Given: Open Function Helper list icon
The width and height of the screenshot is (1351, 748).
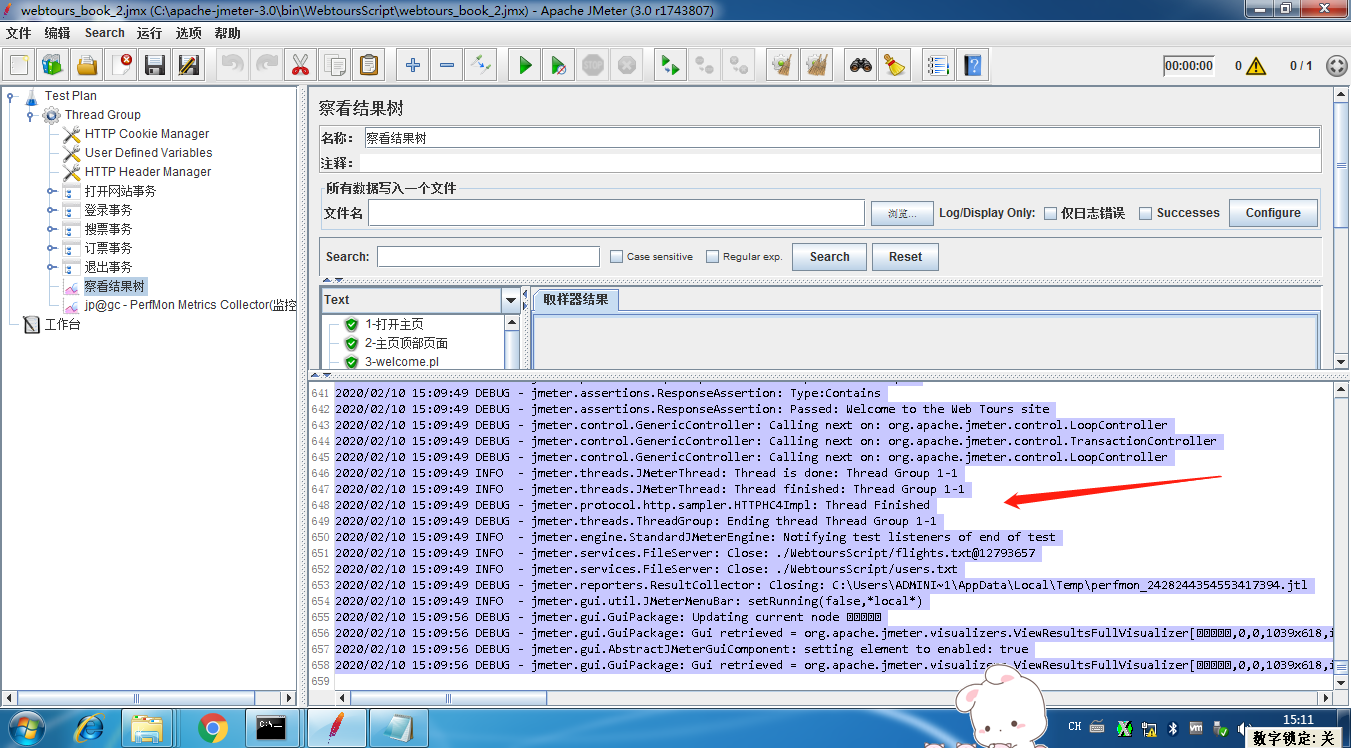Looking at the screenshot, I should (x=937, y=66).
